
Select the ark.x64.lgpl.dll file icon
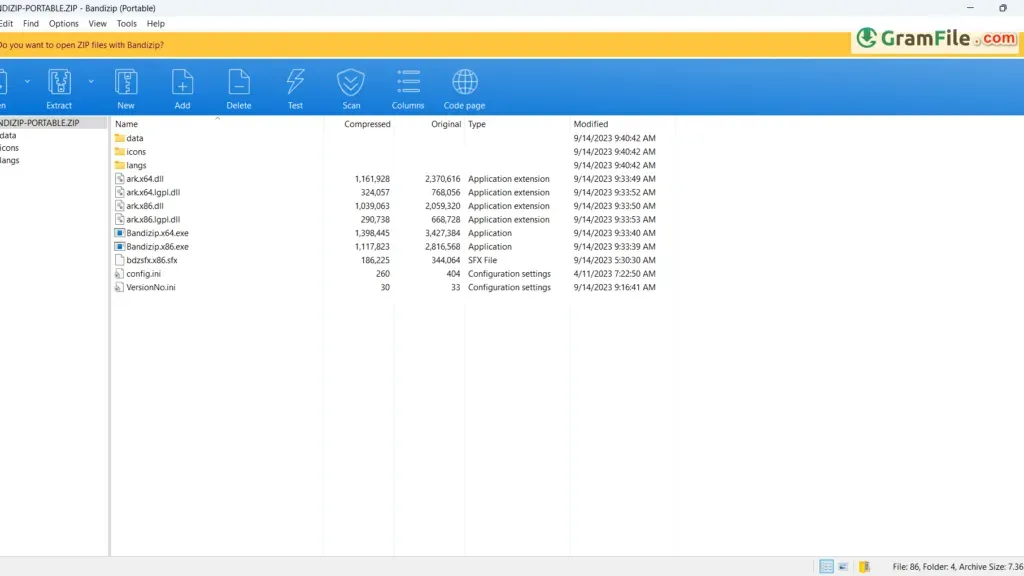[120, 192]
